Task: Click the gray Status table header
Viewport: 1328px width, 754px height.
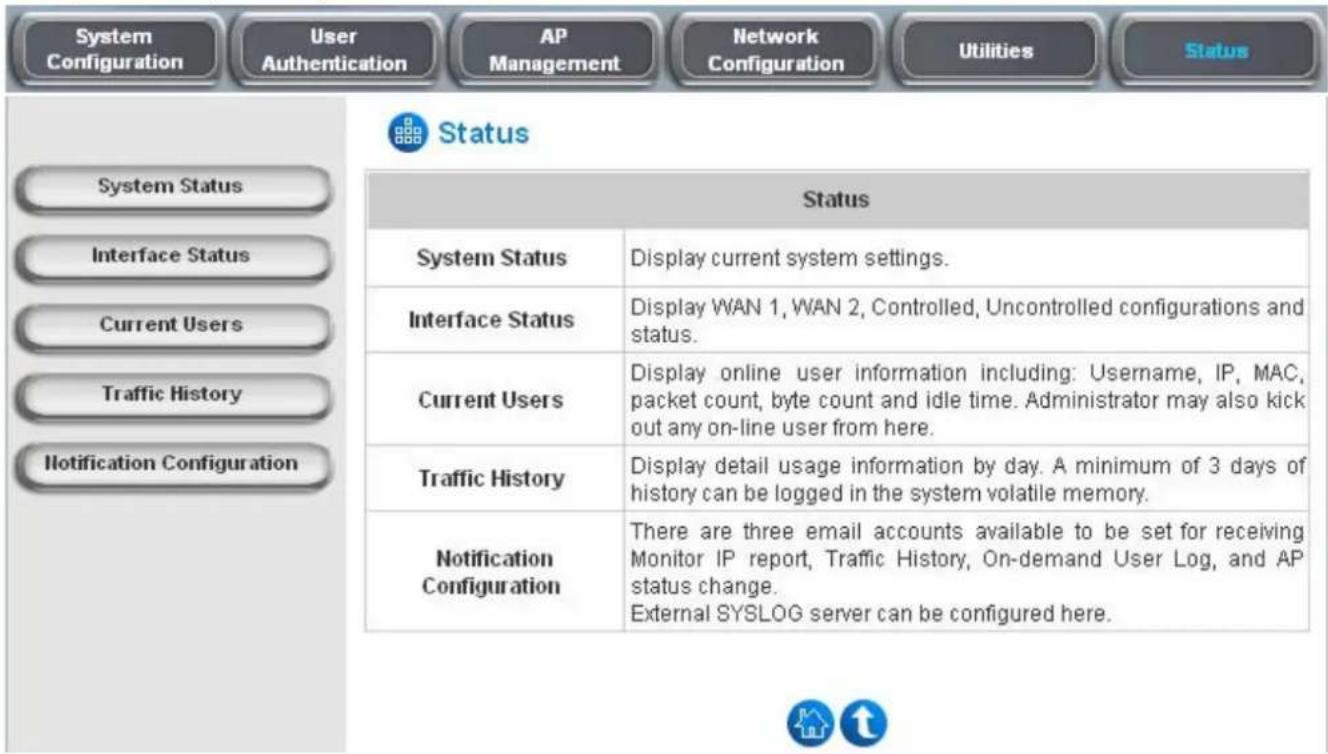Action: coord(837,199)
